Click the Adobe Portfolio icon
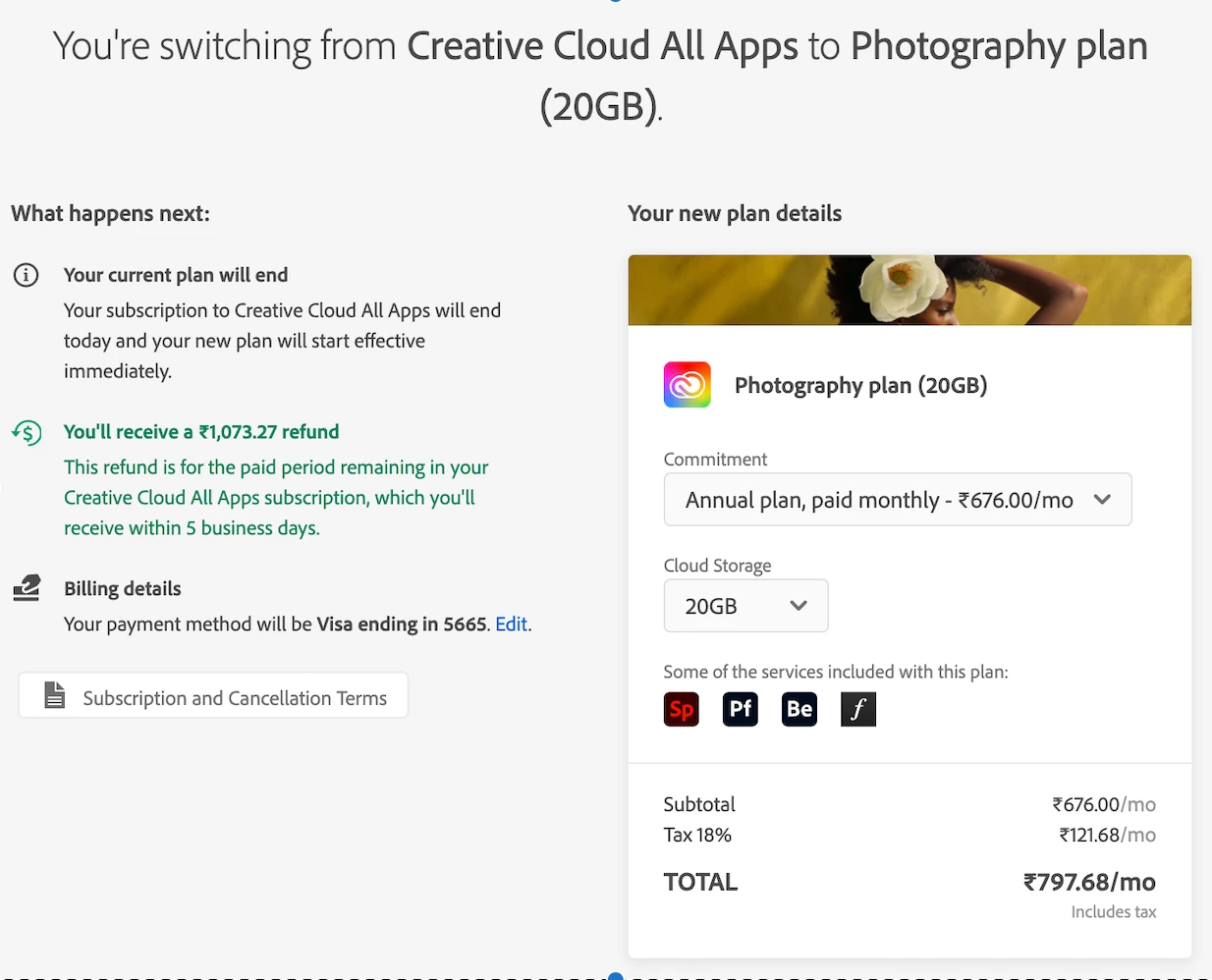 pos(741,709)
